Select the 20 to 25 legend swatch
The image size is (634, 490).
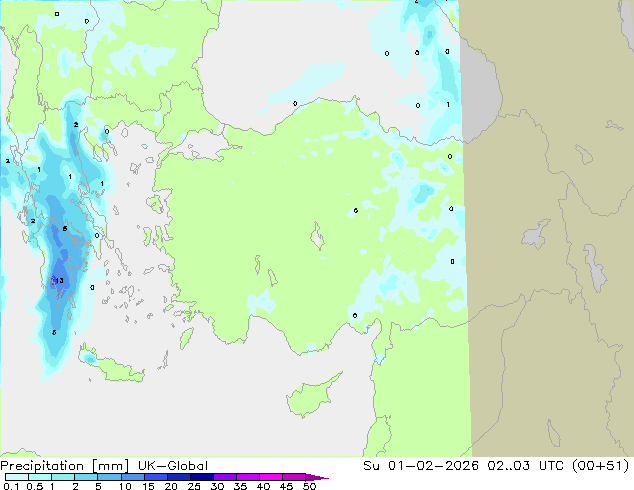point(178,477)
